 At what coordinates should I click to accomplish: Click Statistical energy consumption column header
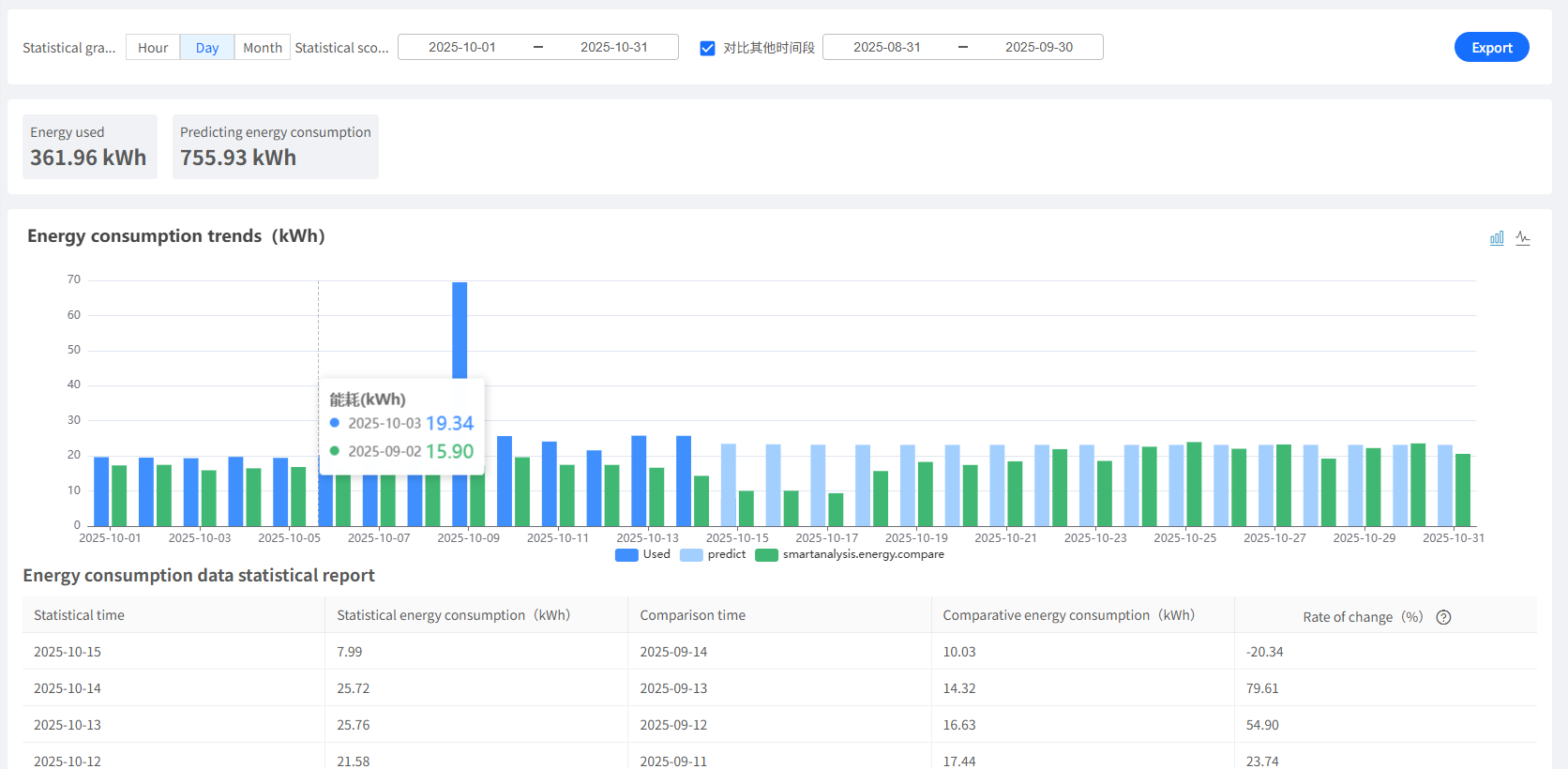pos(476,615)
